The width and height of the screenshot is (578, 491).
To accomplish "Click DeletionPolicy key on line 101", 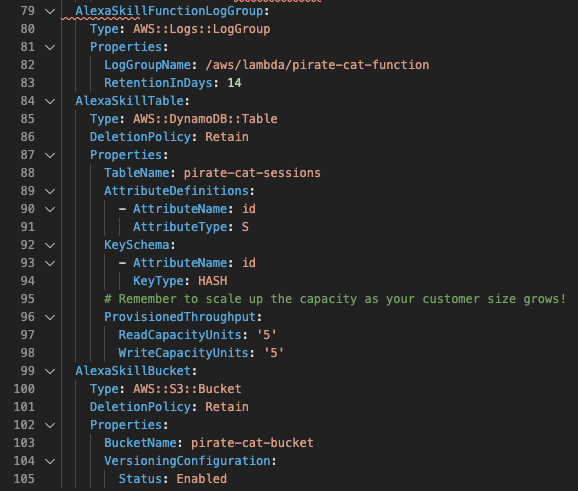I will click(140, 407).
